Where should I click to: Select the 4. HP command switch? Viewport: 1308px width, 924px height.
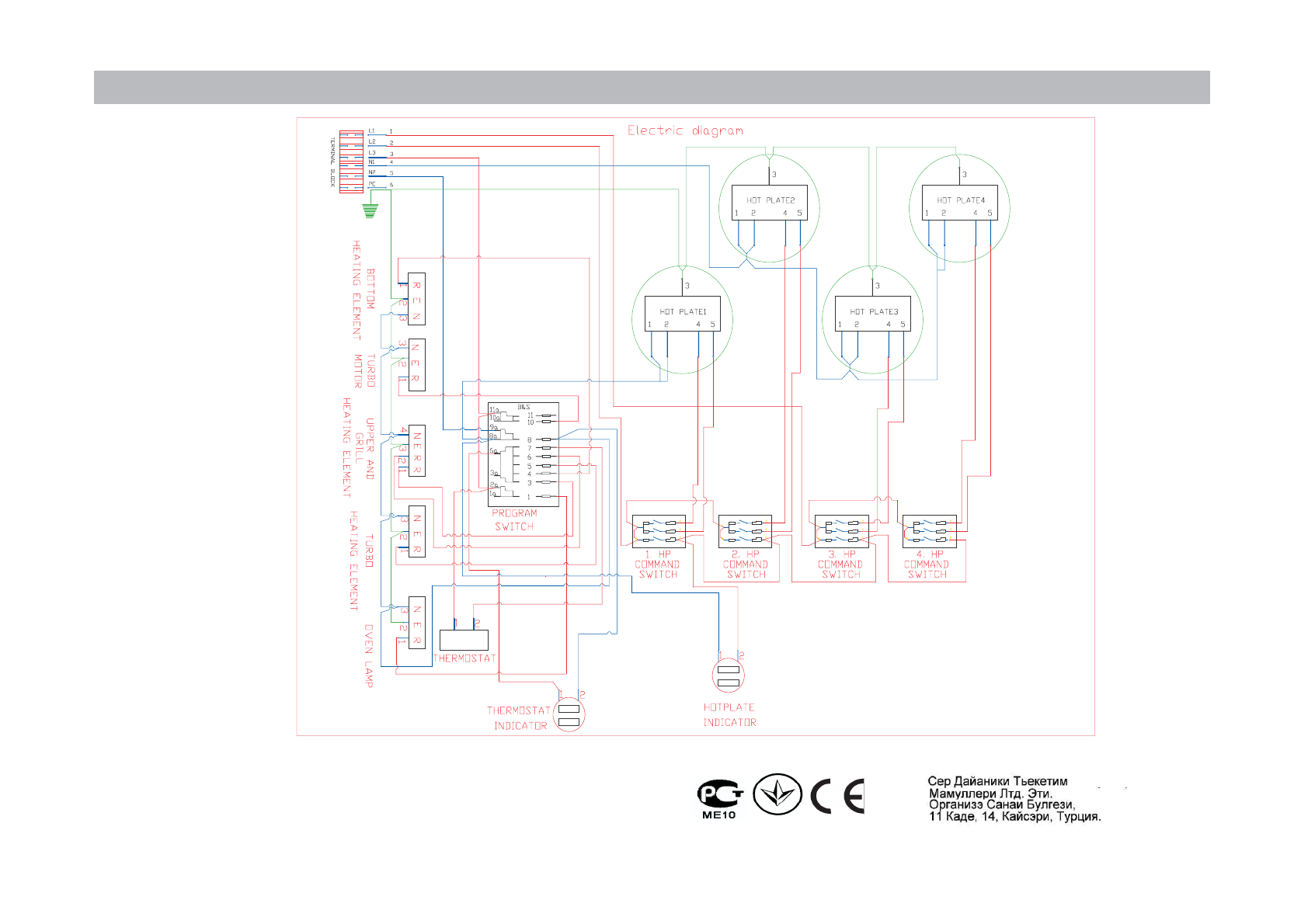pos(929,532)
